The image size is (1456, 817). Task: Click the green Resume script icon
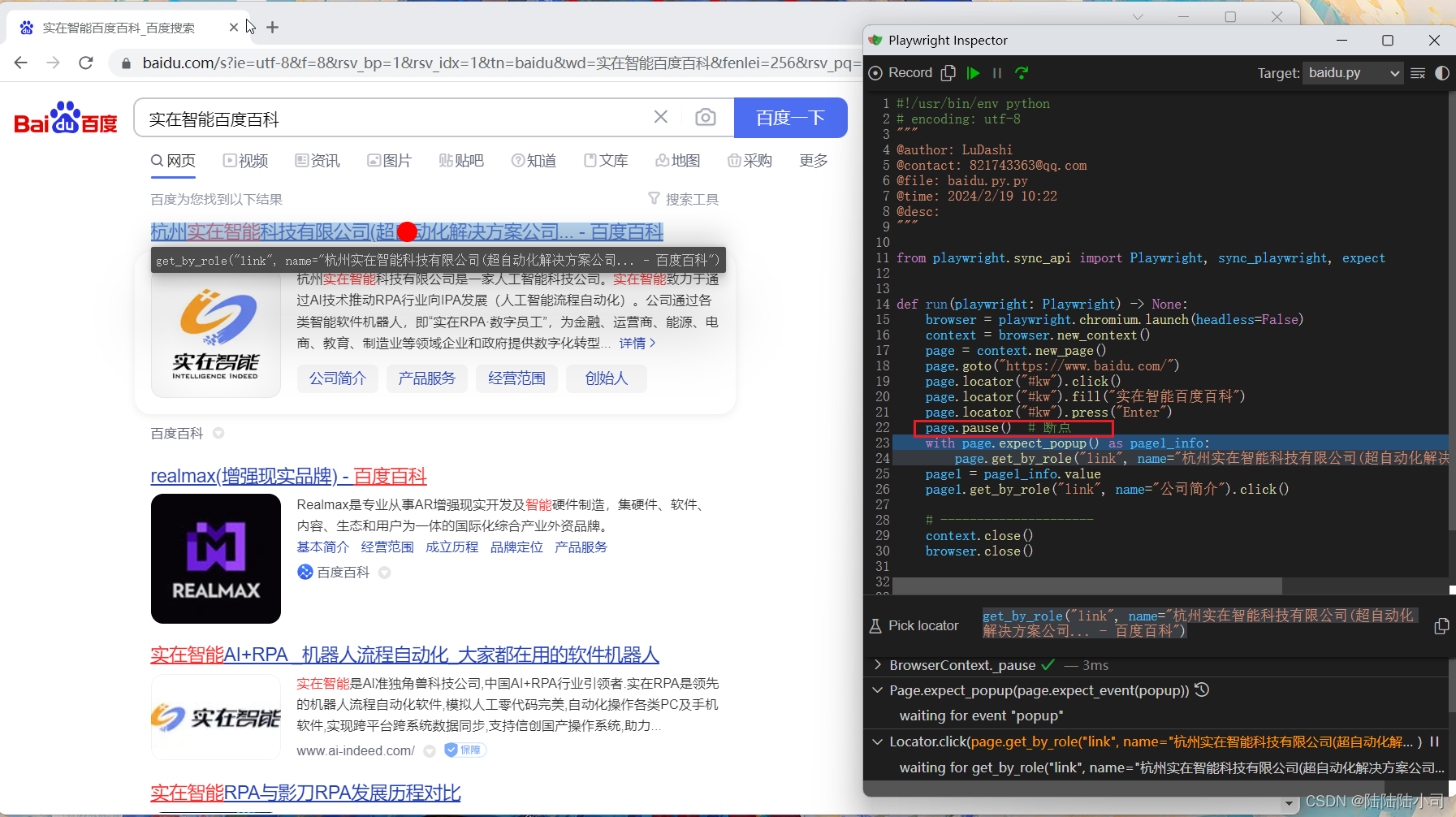pos(974,72)
